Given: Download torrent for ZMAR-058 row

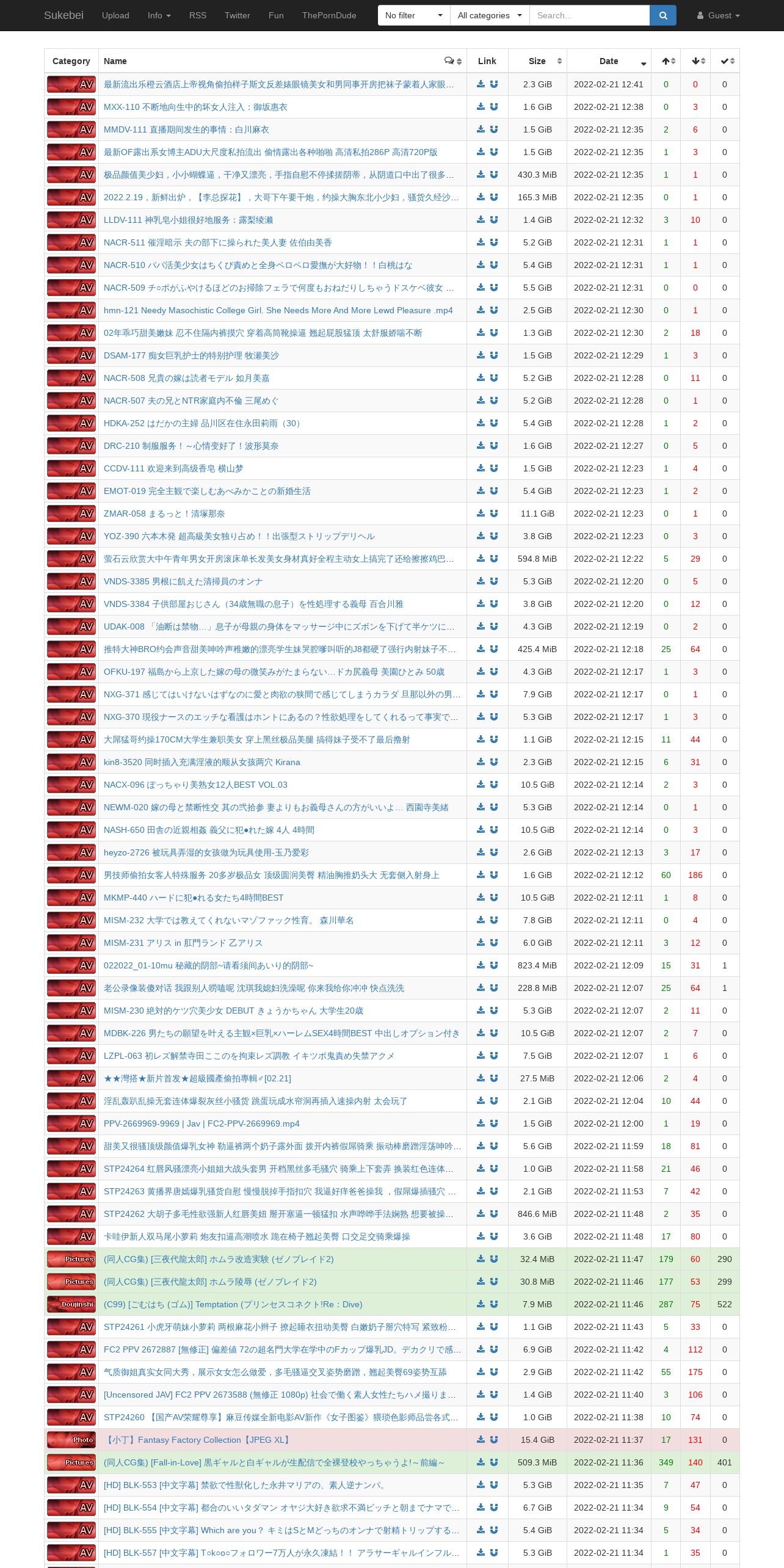Looking at the screenshot, I should (x=481, y=514).
